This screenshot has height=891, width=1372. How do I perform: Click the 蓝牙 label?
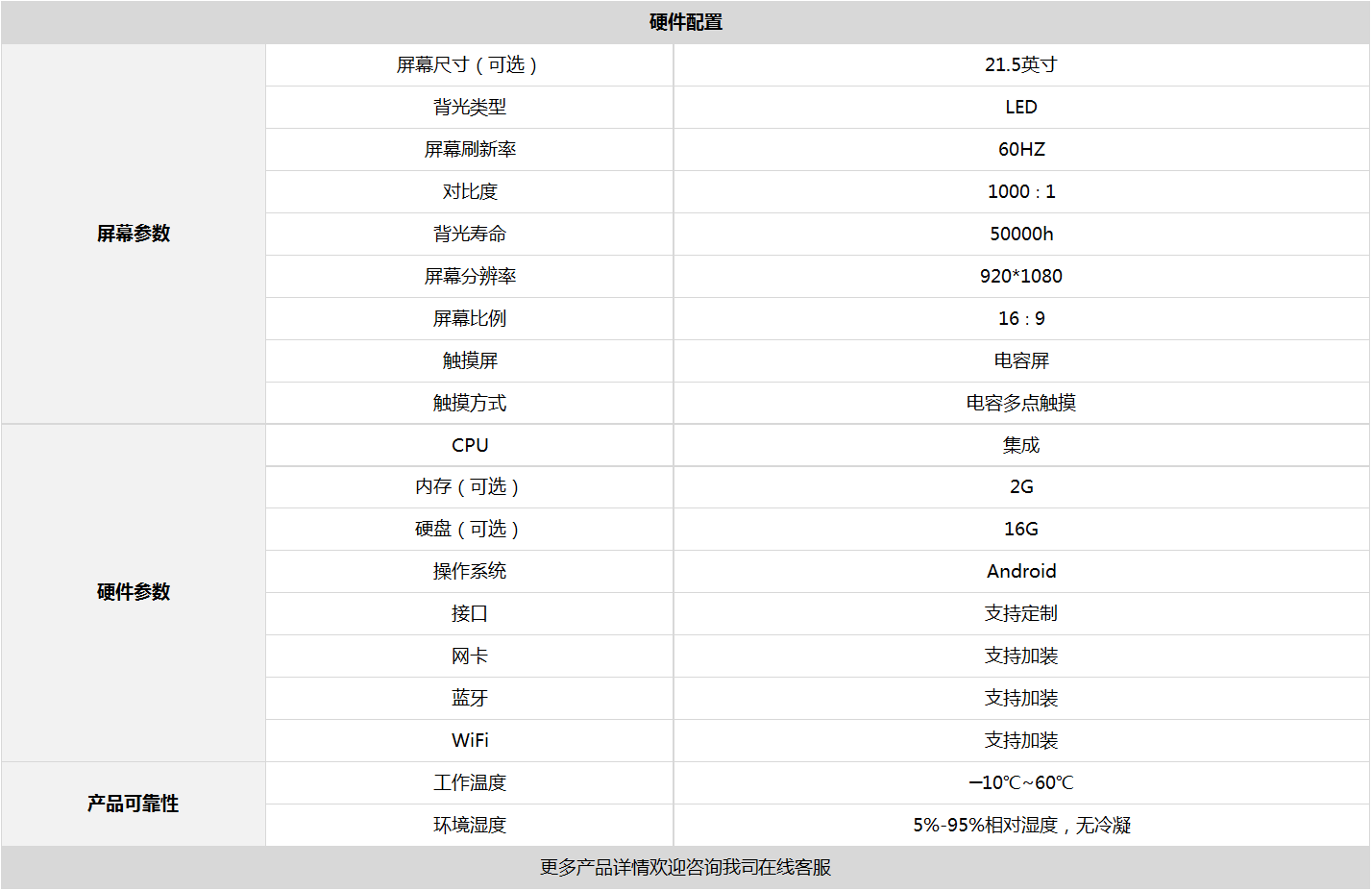point(470,698)
